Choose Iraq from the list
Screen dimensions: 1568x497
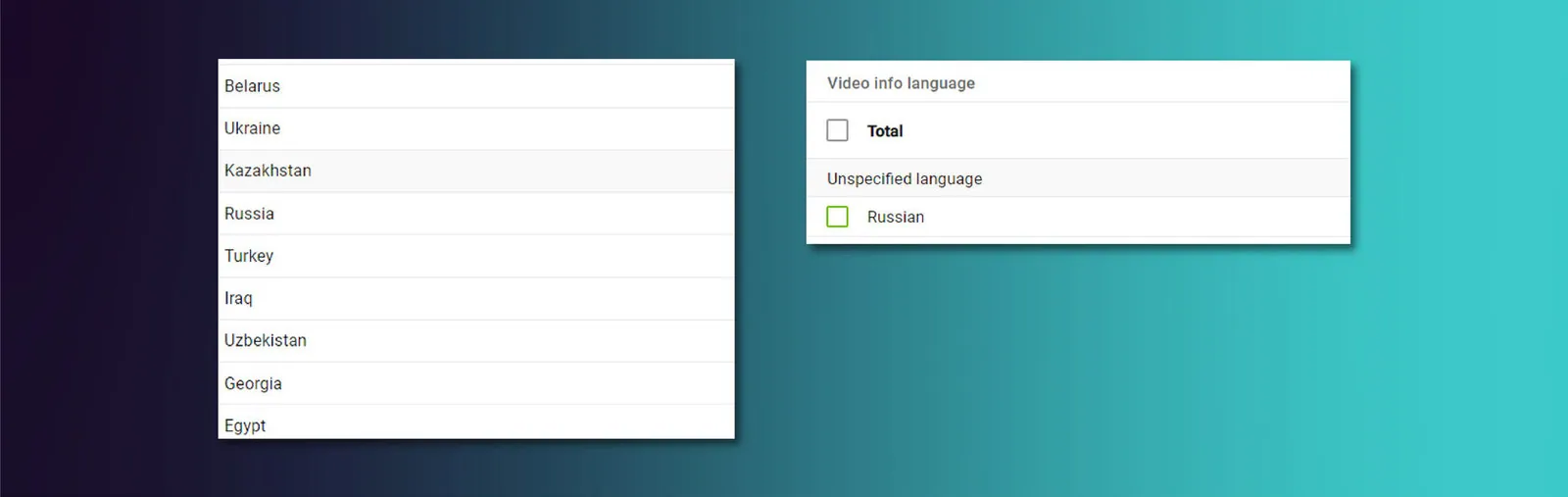tap(476, 298)
